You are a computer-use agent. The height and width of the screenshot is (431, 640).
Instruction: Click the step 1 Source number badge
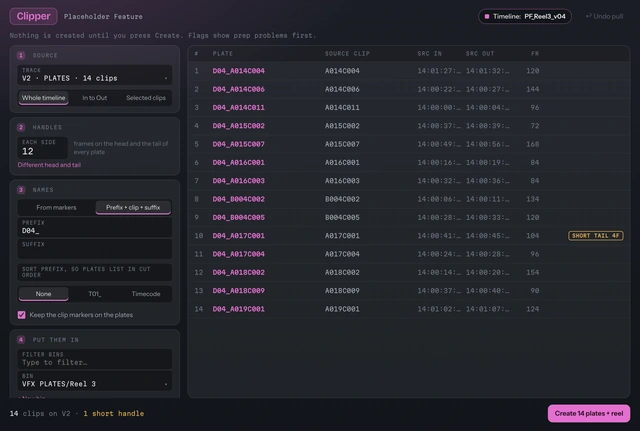pyautogui.click(x=21, y=55)
